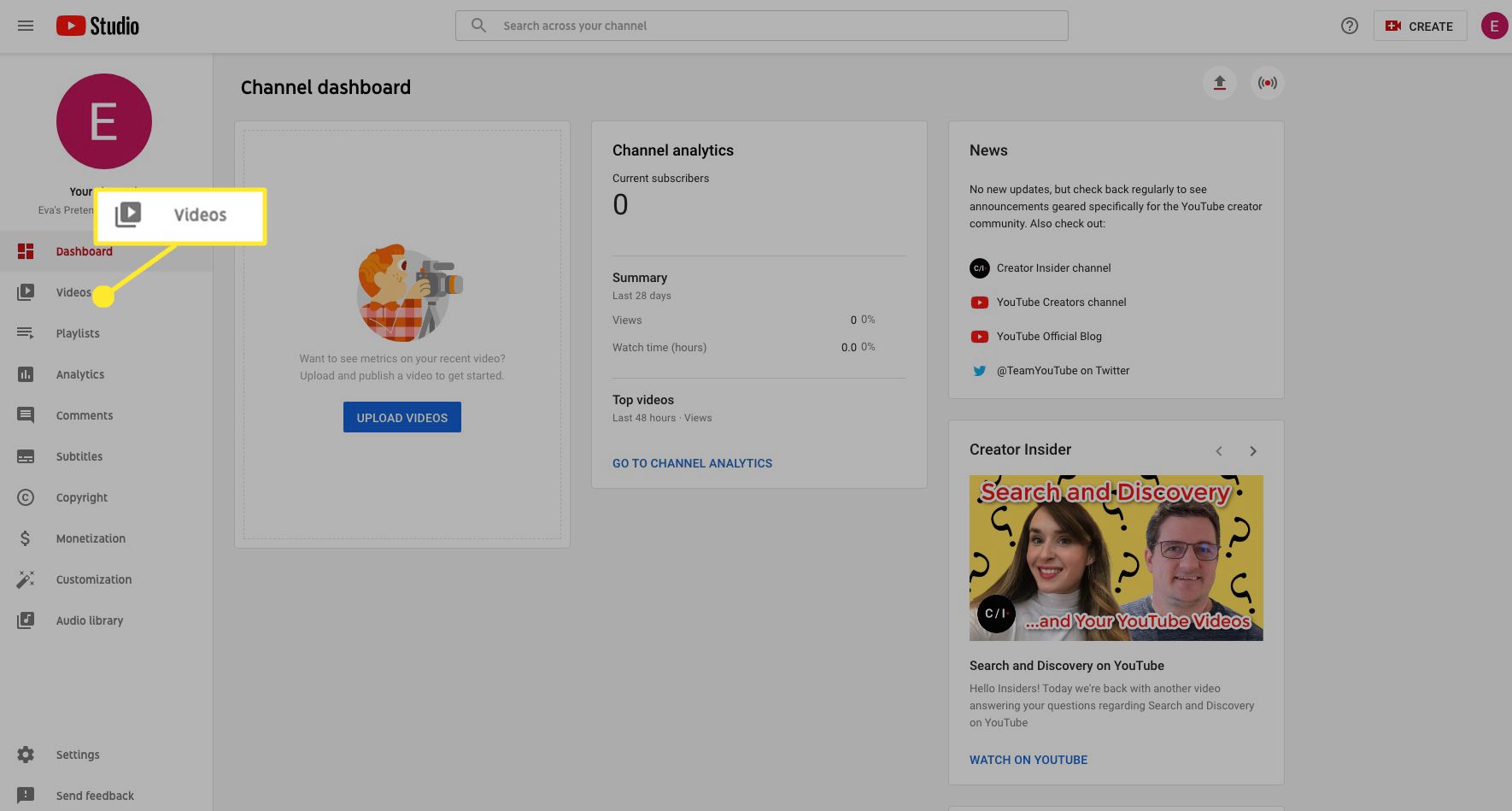The image size is (1512, 811).
Task: Click the account avatar in top bar
Action: coord(1494,26)
